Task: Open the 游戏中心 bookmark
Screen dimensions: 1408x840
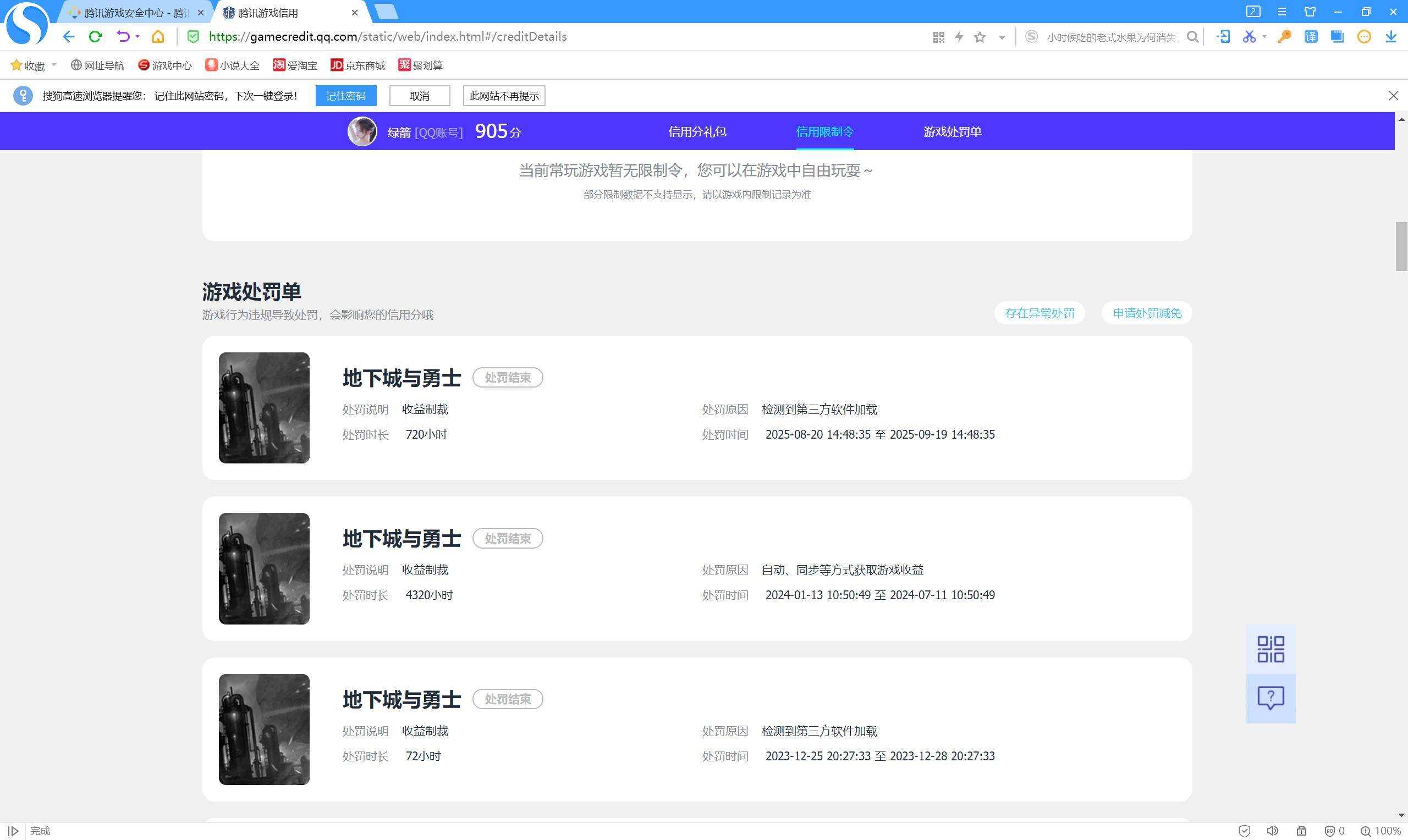Action: (x=165, y=65)
